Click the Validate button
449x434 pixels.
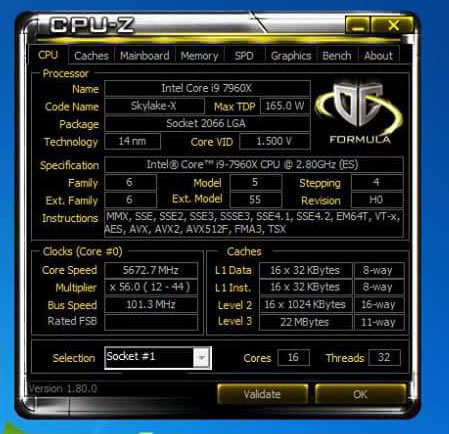click(262, 394)
